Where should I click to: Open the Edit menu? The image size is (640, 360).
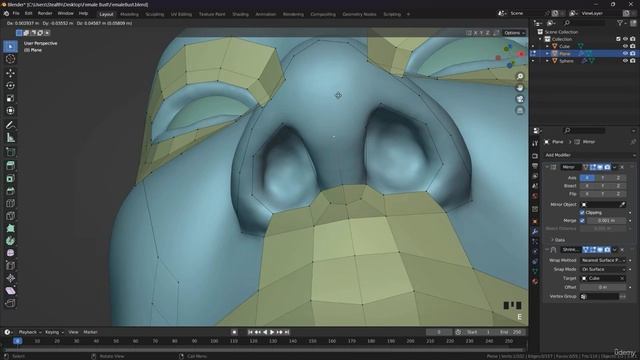pyautogui.click(x=28, y=13)
